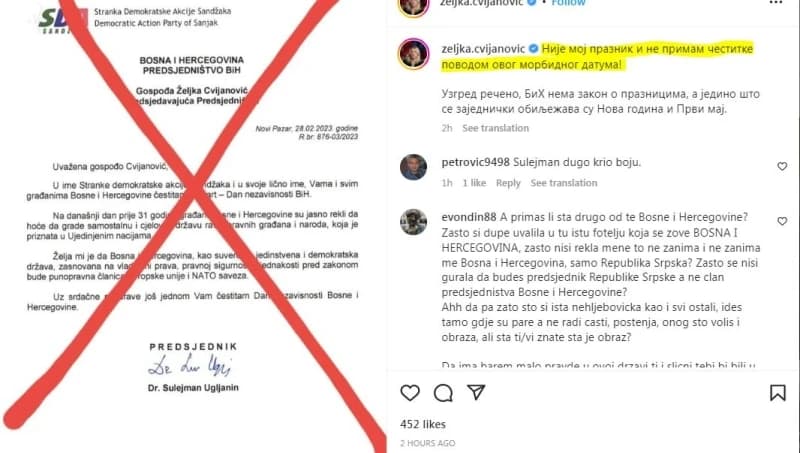Share post with paper plane icon

tap(476, 392)
